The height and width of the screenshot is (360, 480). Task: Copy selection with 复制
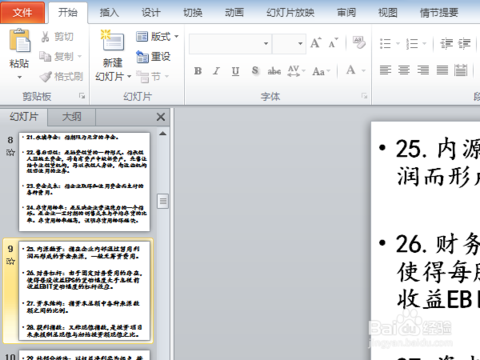(x=56, y=56)
